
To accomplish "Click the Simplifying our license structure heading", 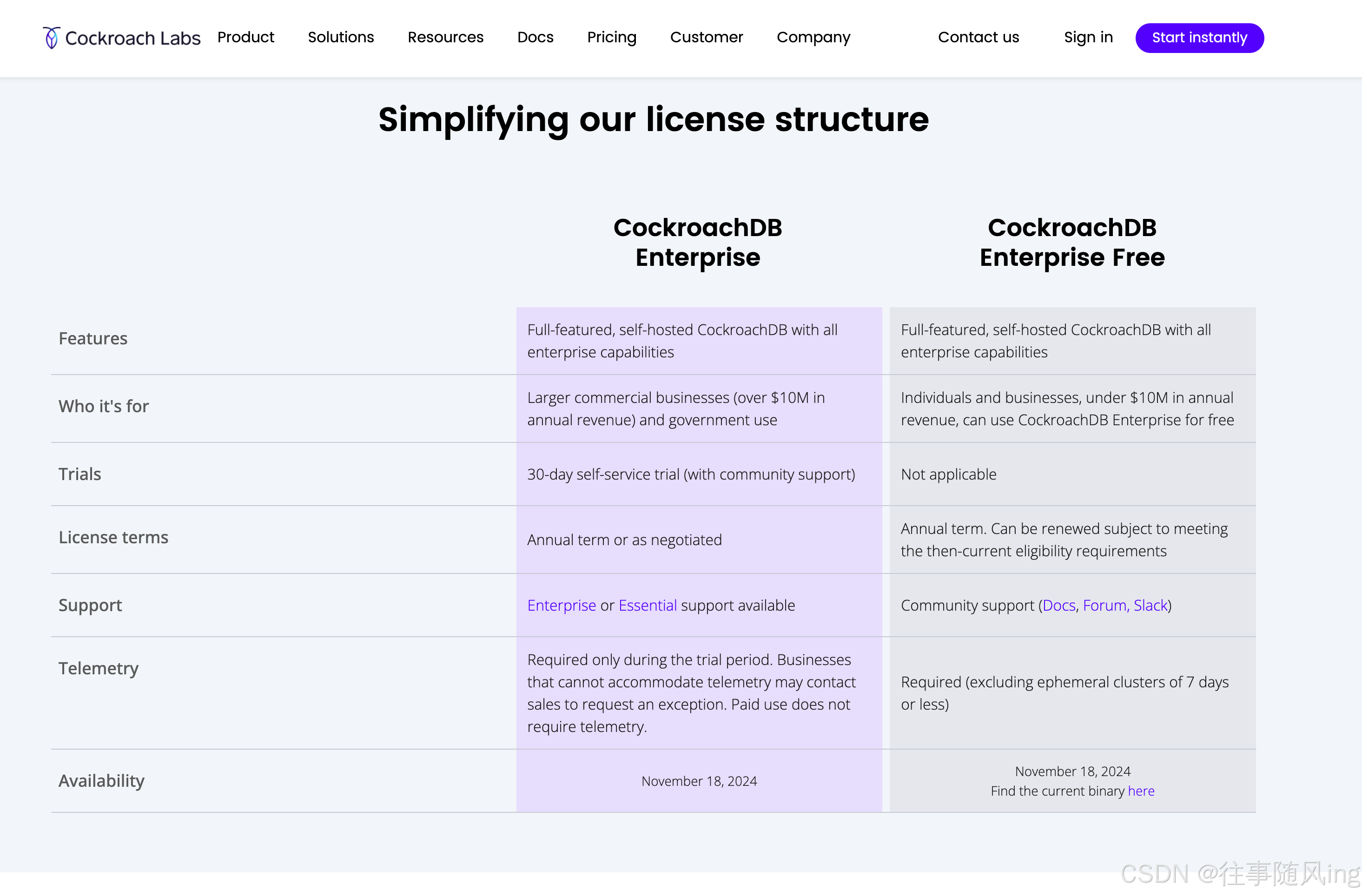I will pos(653,119).
